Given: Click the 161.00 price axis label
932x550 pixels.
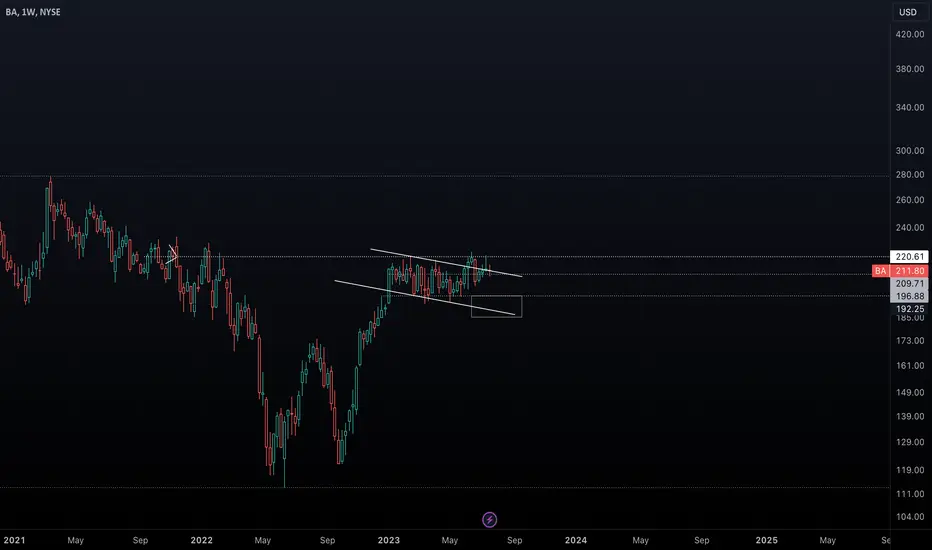Looking at the screenshot, I should coord(910,366).
